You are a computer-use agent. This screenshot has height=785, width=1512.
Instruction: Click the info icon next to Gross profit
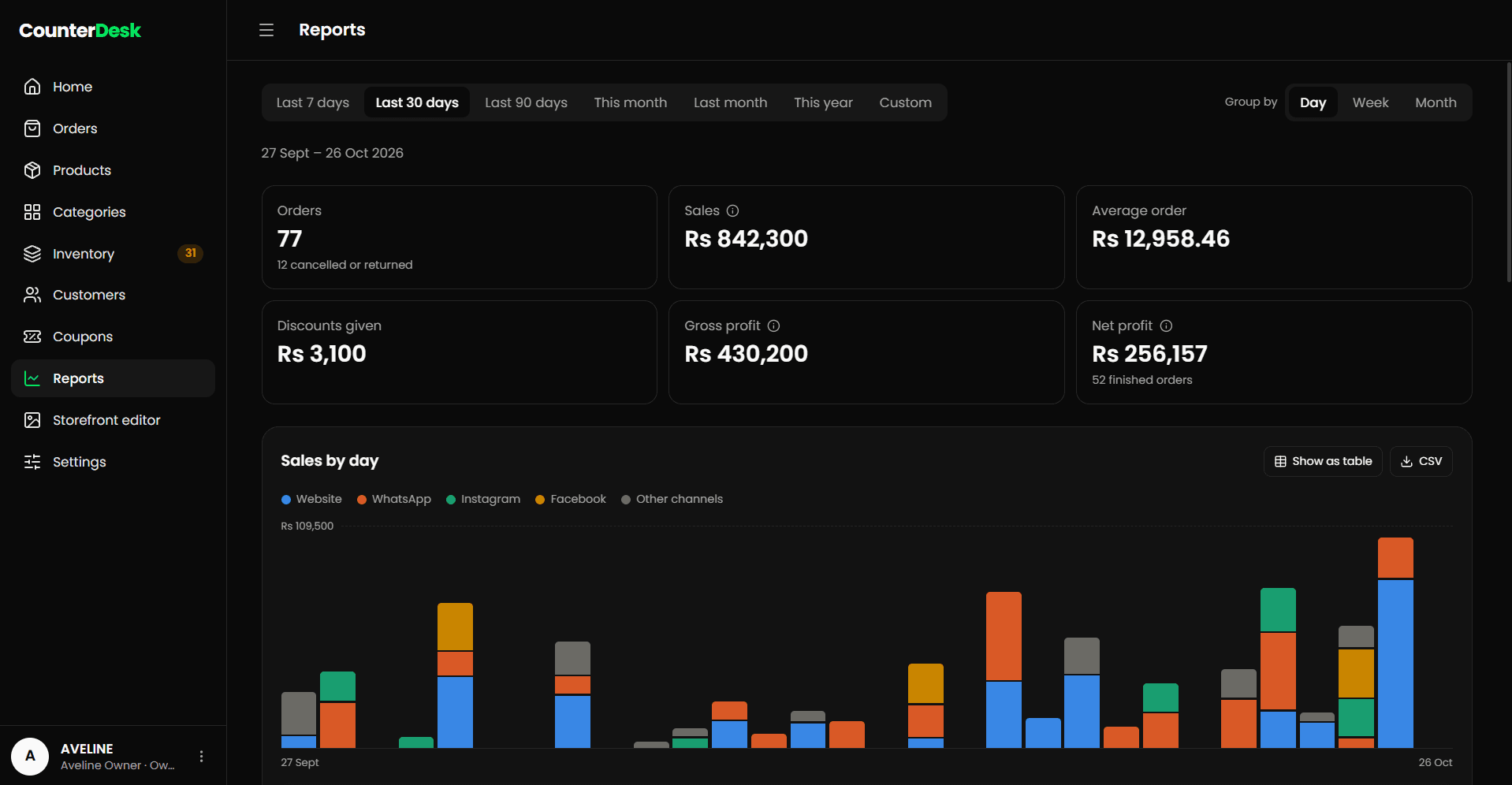click(x=774, y=326)
